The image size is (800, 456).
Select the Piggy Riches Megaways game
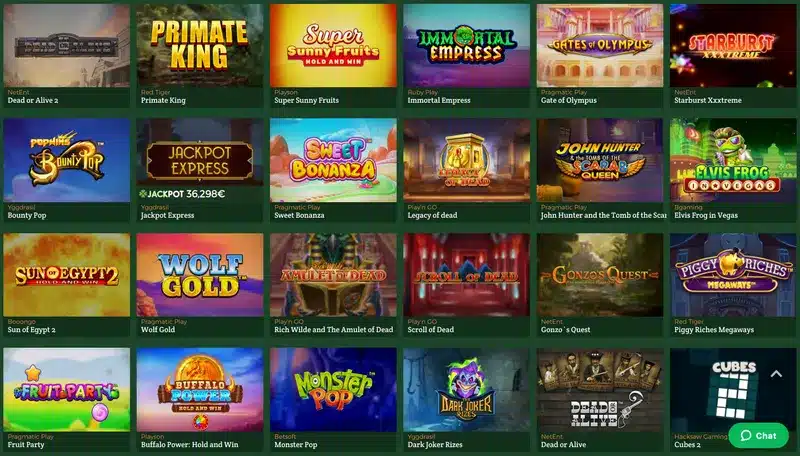tap(733, 275)
